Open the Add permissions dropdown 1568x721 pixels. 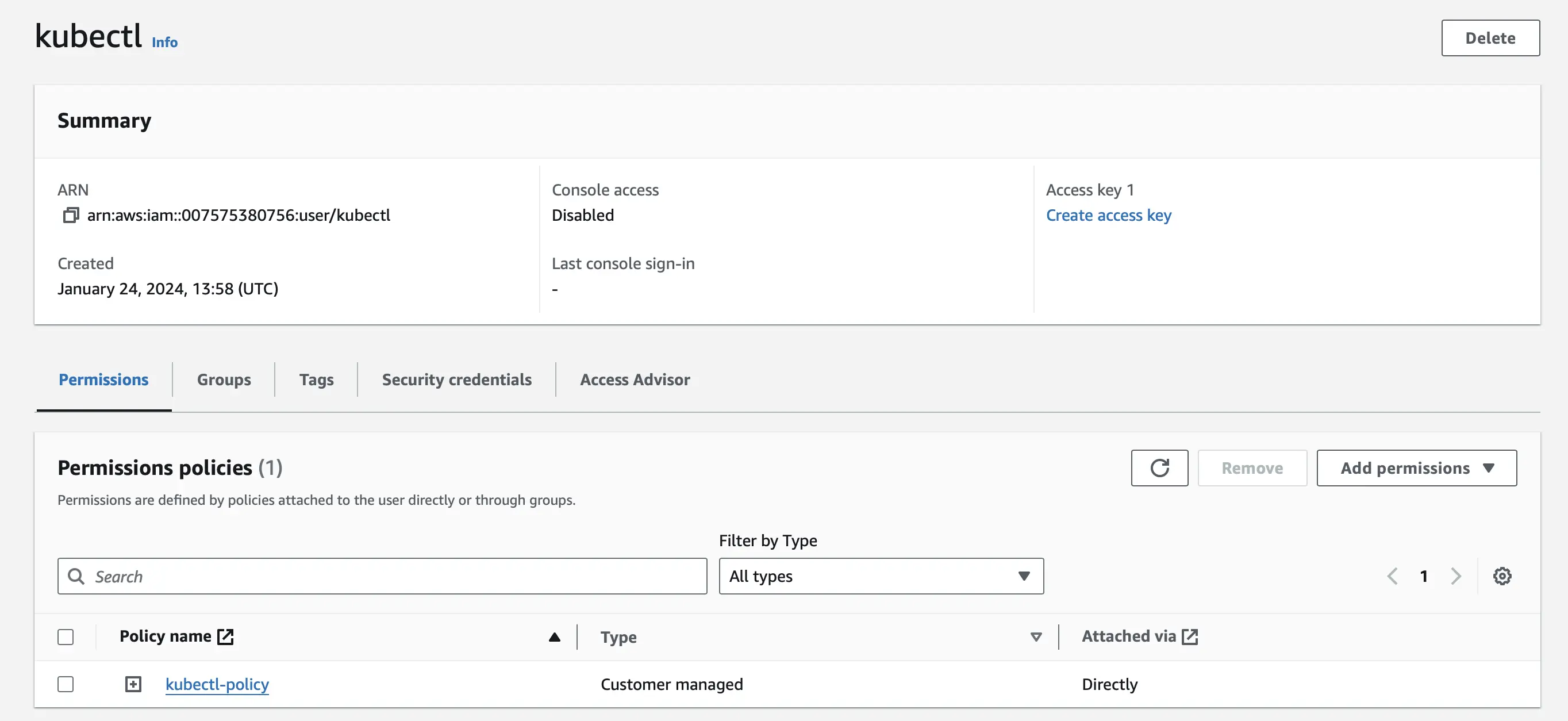[x=1416, y=467]
